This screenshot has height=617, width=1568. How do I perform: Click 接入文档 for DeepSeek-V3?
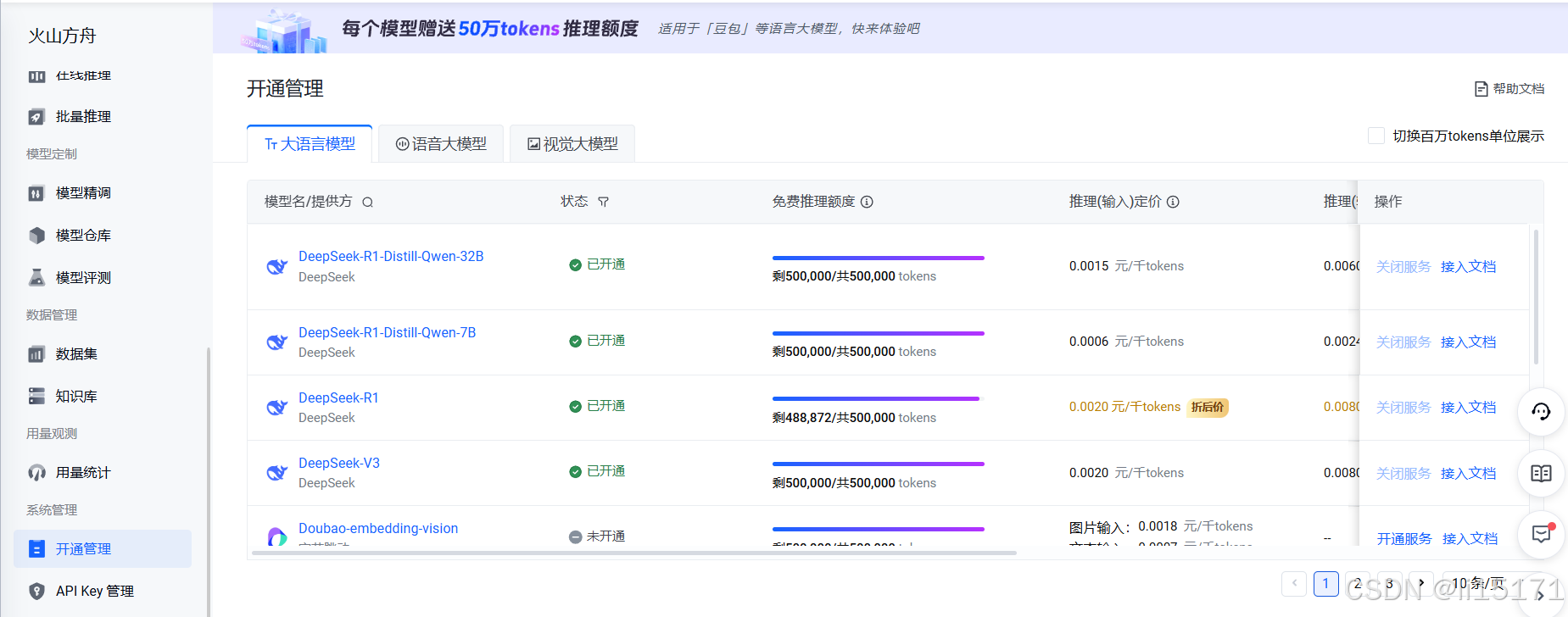1468,474
